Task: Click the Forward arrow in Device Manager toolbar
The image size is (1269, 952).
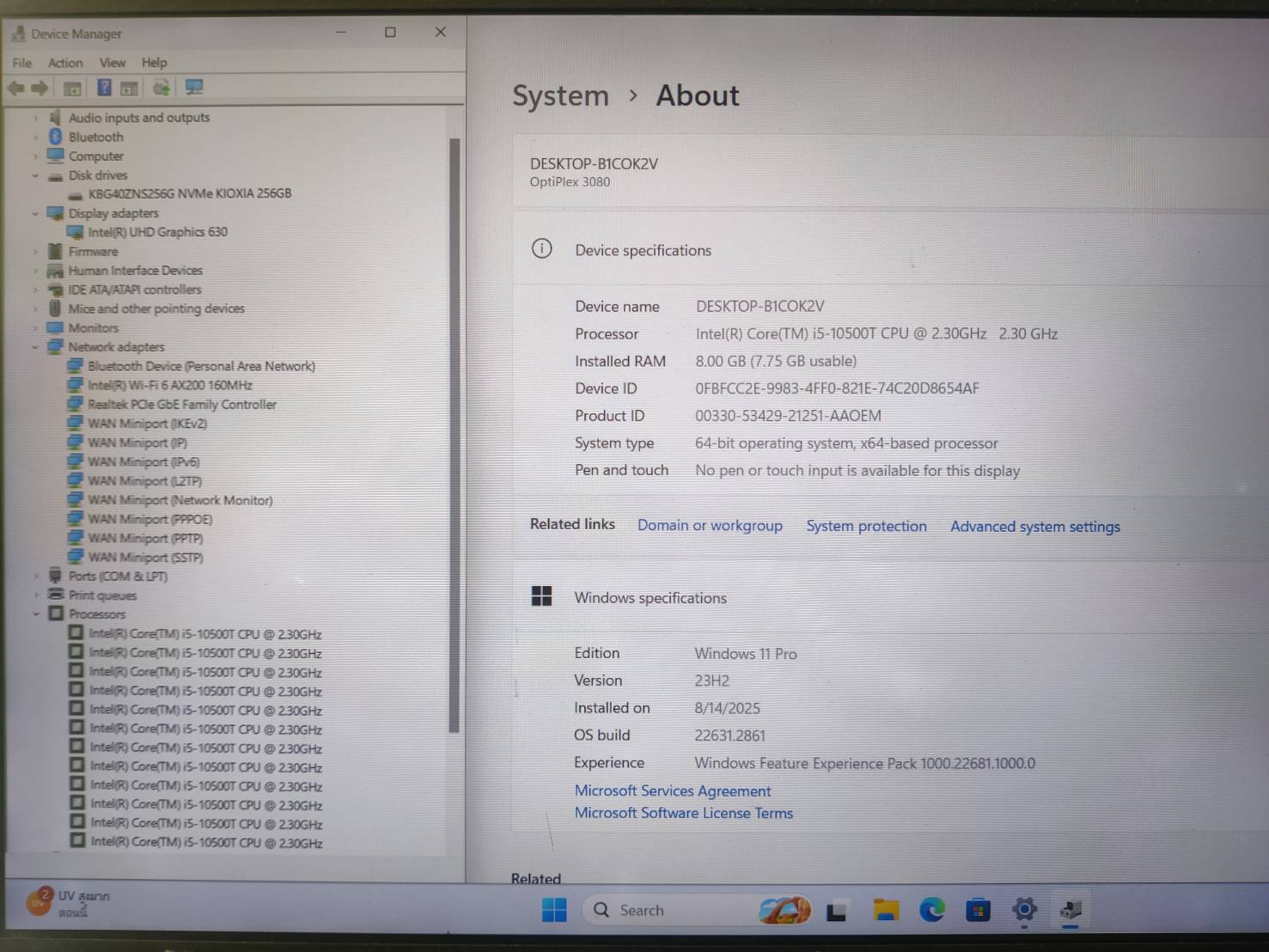Action: [40, 88]
